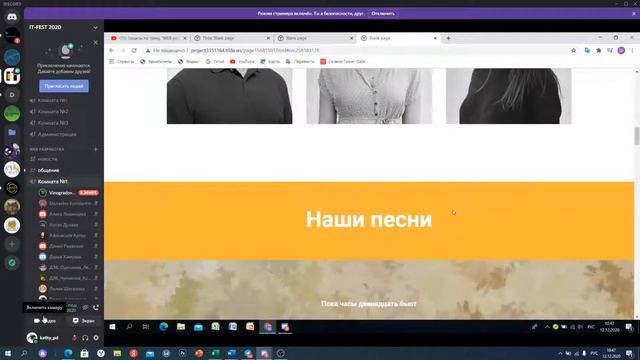Click the Chrome address bar URL
640x360 pixels.
tap(255, 50)
